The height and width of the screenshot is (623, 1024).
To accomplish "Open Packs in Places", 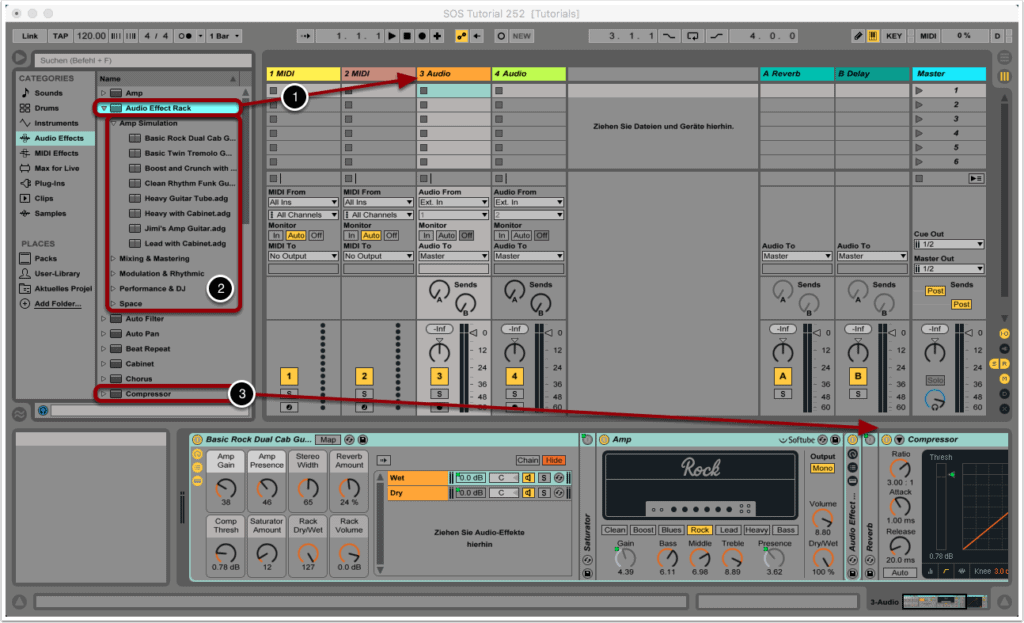I will point(46,258).
